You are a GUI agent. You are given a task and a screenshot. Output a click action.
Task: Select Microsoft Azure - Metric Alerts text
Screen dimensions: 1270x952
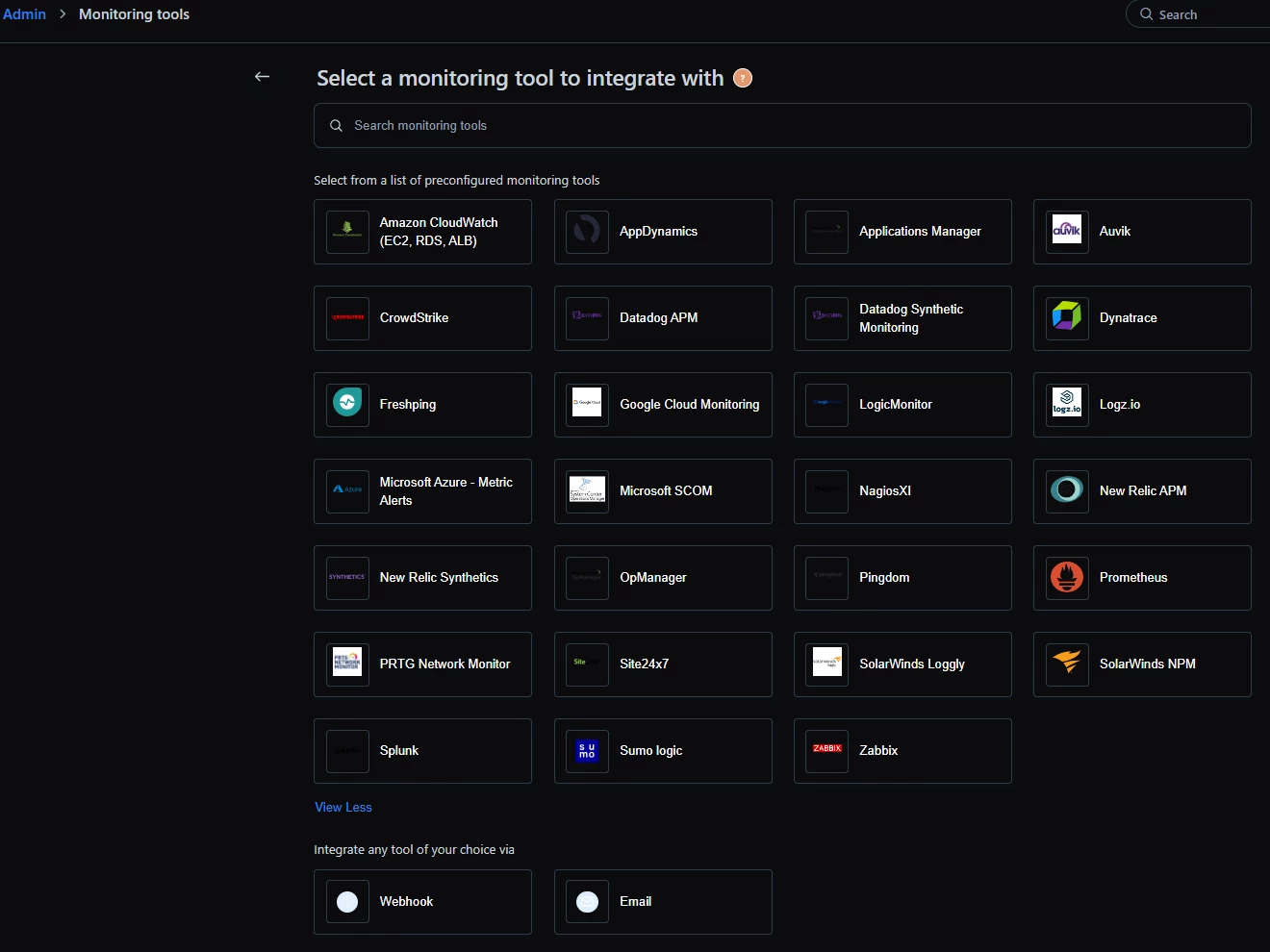[445, 491]
